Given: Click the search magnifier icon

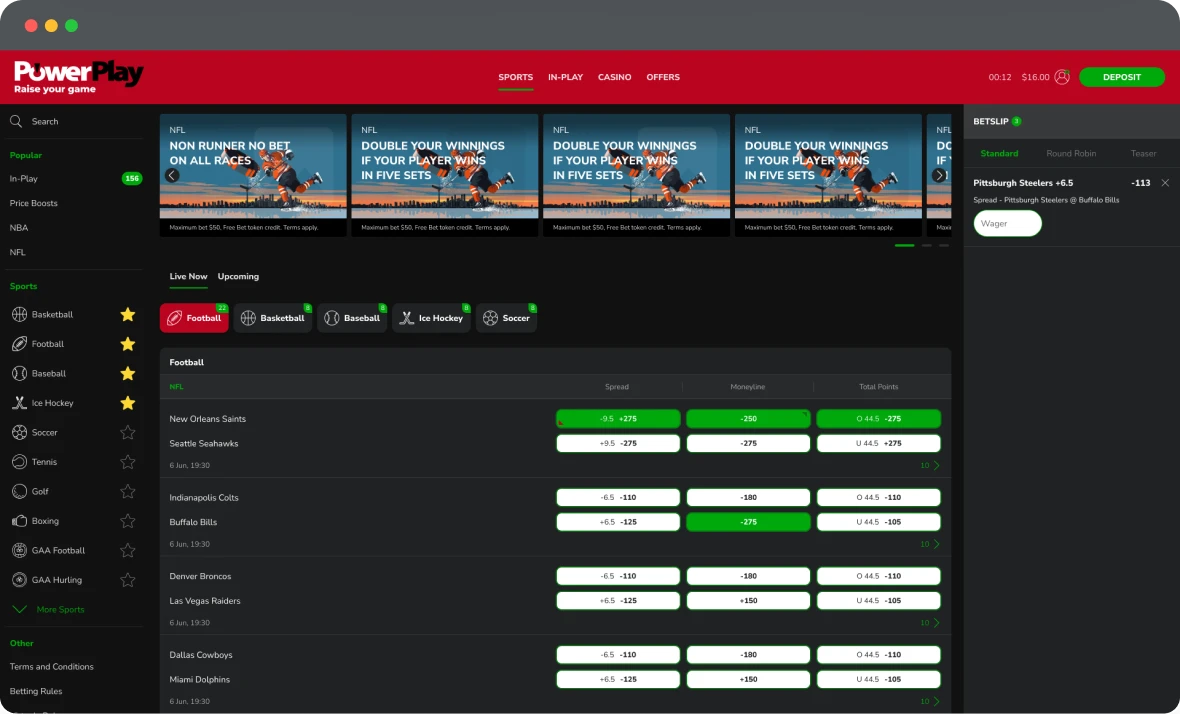Looking at the screenshot, I should tap(16, 121).
